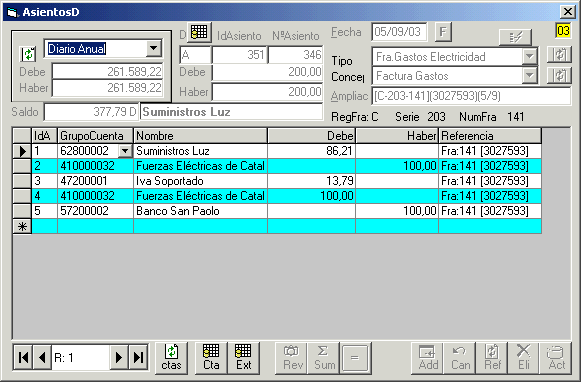Click the ctas refresh button

[171, 358]
